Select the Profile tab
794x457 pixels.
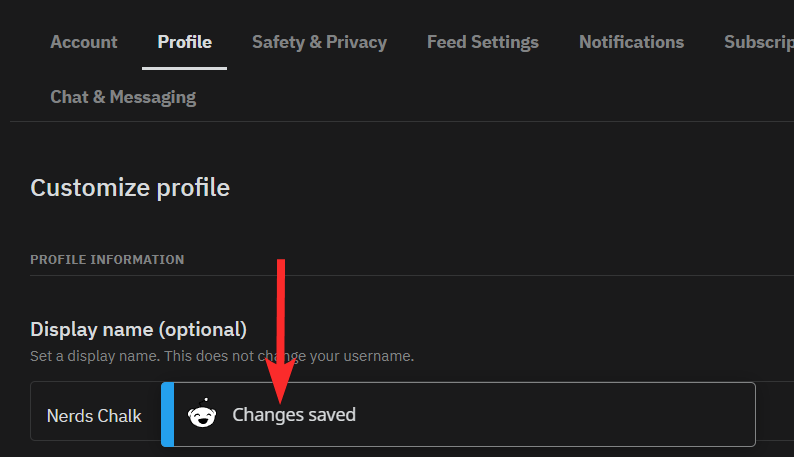click(184, 42)
